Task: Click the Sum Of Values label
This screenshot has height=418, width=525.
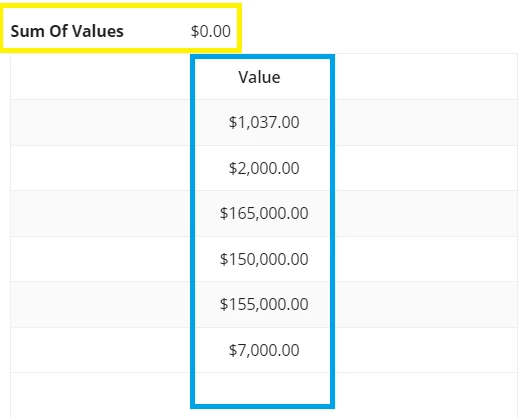Action: (x=67, y=31)
